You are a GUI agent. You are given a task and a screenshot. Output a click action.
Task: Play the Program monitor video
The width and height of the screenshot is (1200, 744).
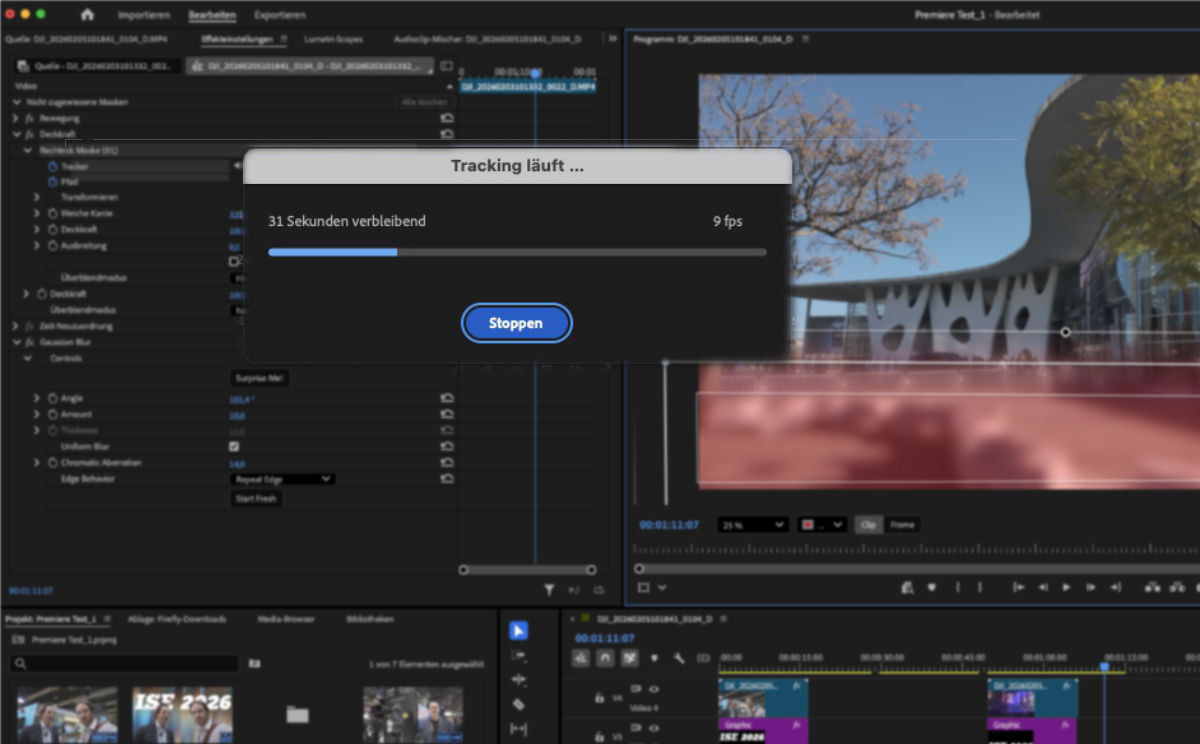click(x=1066, y=588)
